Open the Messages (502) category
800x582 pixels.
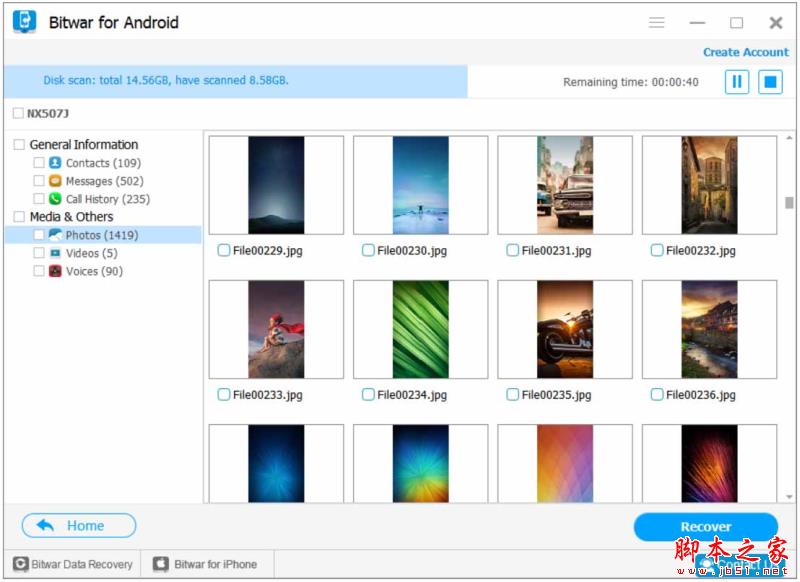105,181
